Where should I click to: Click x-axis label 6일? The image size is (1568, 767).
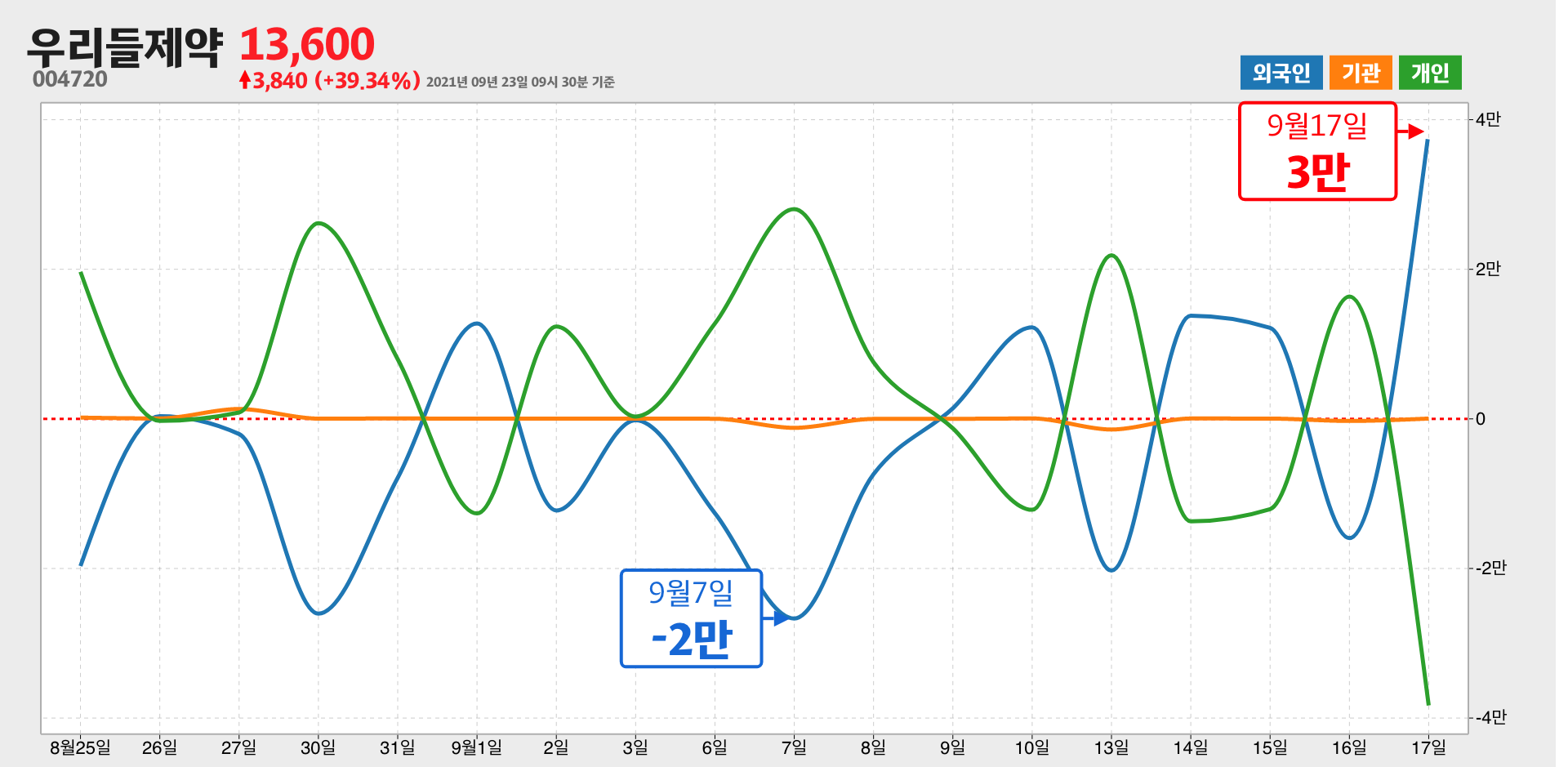(x=715, y=747)
